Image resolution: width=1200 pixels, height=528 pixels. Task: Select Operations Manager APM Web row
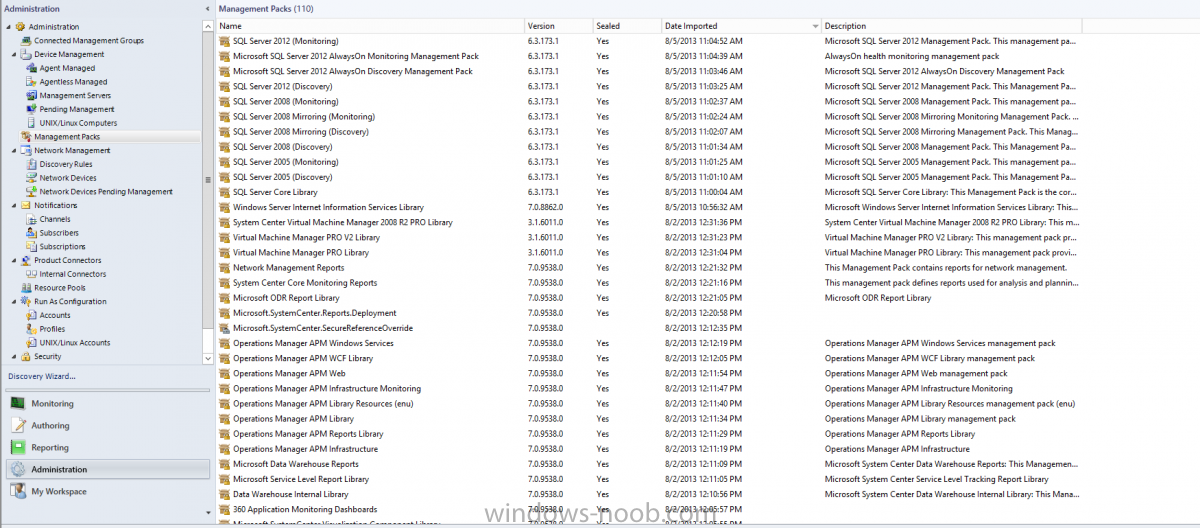pos(648,373)
